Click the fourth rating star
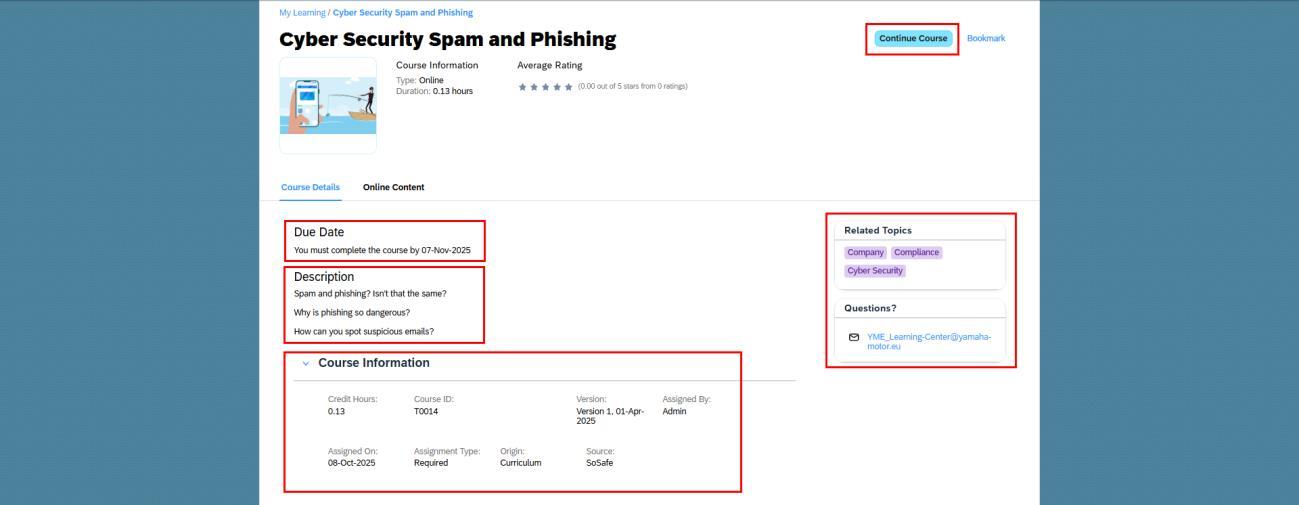Image resolution: width=1299 pixels, height=505 pixels. pos(557,86)
